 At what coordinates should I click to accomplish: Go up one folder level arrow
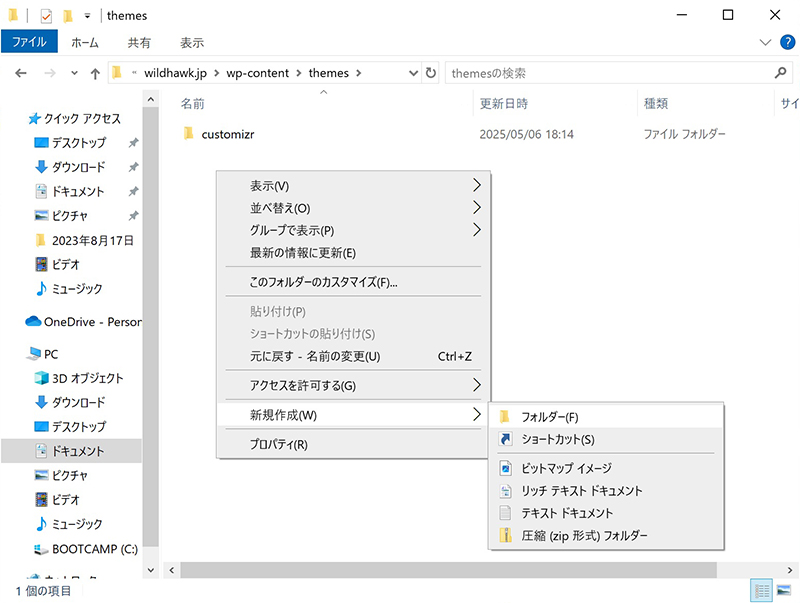click(x=95, y=73)
